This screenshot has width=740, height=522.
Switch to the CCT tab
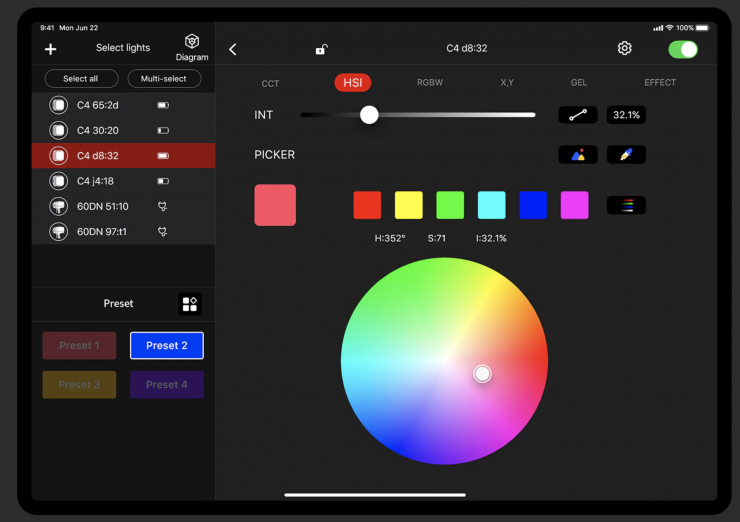(x=270, y=83)
